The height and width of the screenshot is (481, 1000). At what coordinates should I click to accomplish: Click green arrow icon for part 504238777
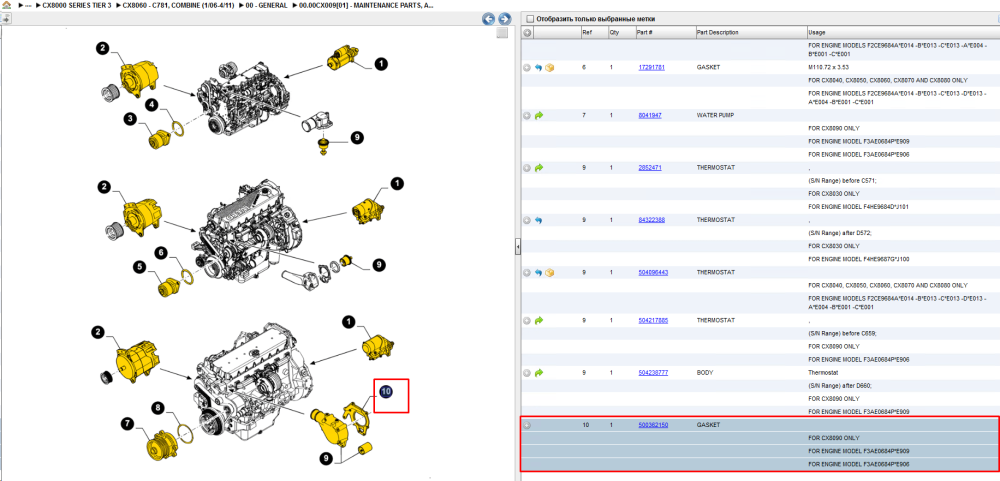point(538,373)
